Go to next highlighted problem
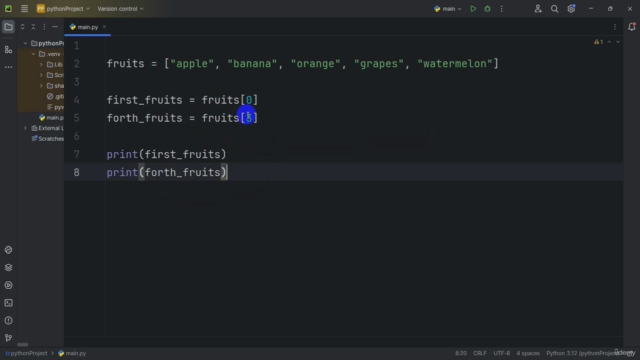Viewport: 640px width, 360px height. tap(618, 42)
